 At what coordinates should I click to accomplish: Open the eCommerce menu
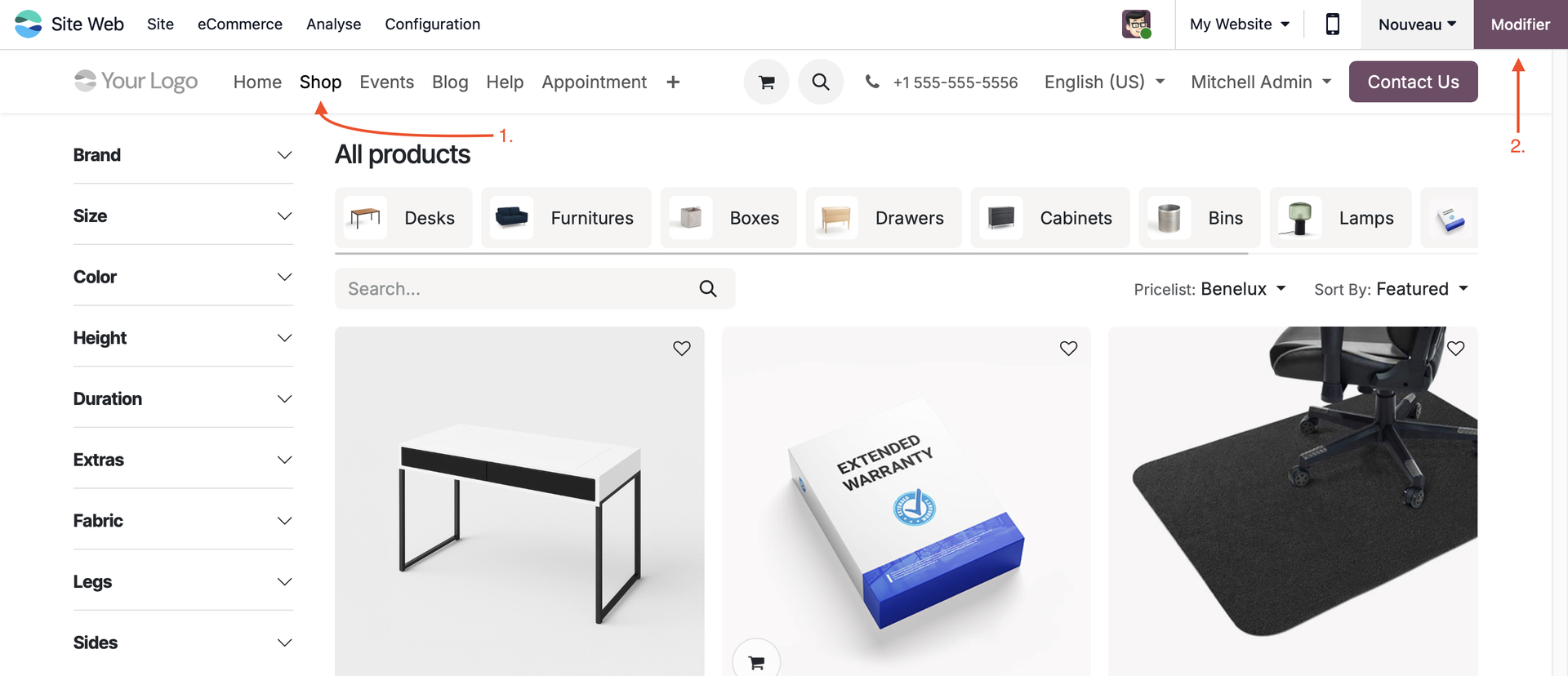pyautogui.click(x=240, y=24)
